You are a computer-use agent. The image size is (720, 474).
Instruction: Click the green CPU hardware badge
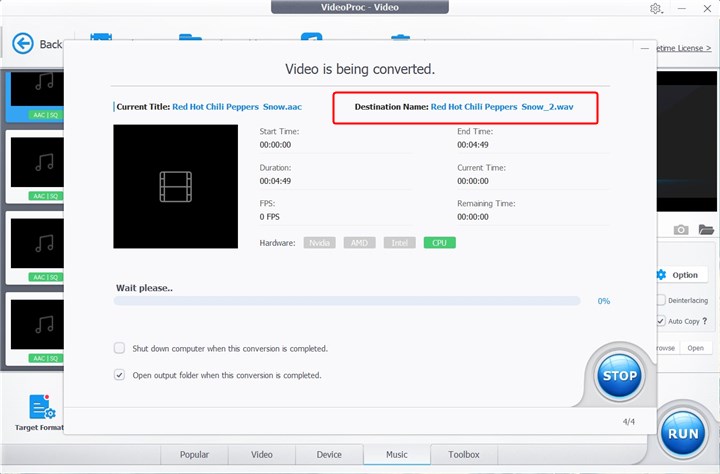(439, 243)
